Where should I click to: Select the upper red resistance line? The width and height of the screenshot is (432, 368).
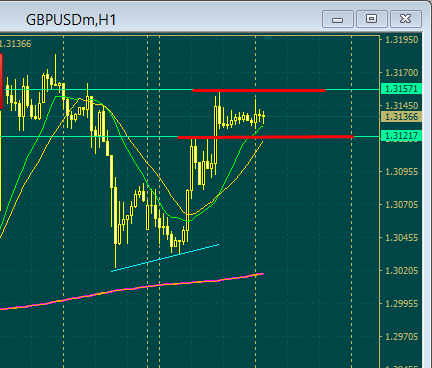tap(259, 90)
